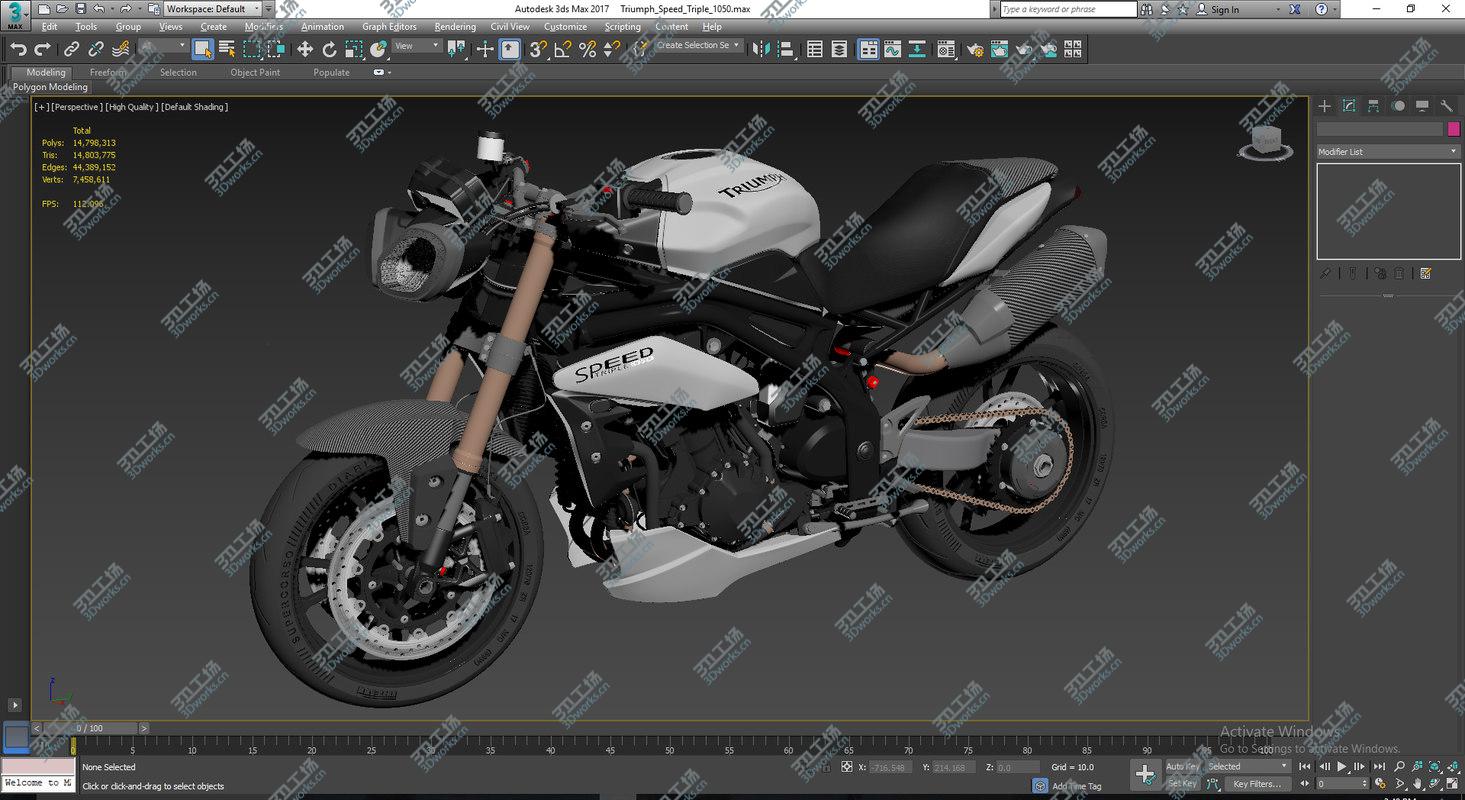Open the Scene Explorer toggle icon
Image resolution: width=1465 pixels, height=800 pixels.
click(x=815, y=49)
